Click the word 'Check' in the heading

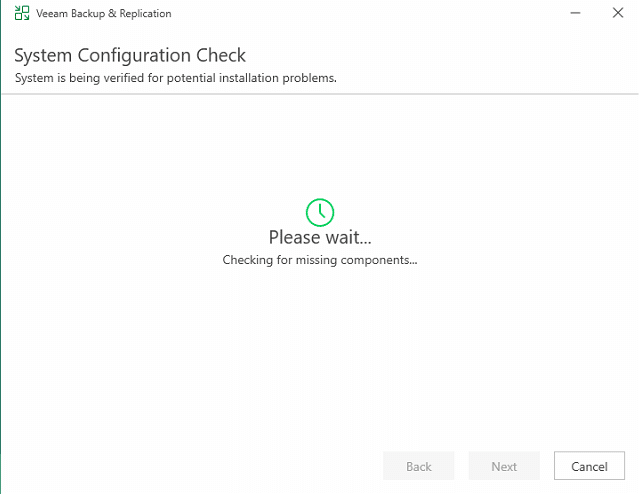point(222,55)
